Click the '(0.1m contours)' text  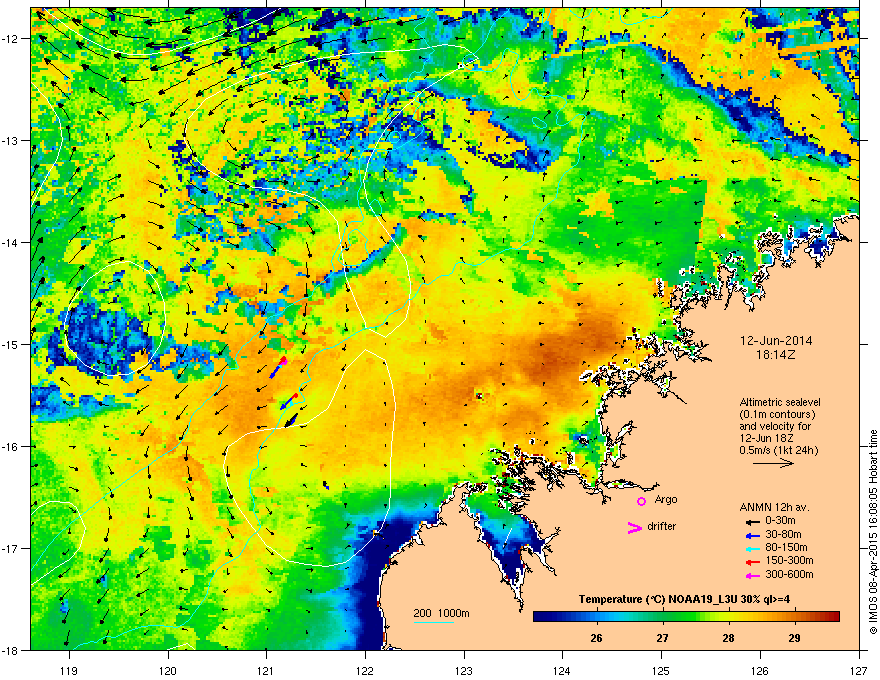point(777,415)
